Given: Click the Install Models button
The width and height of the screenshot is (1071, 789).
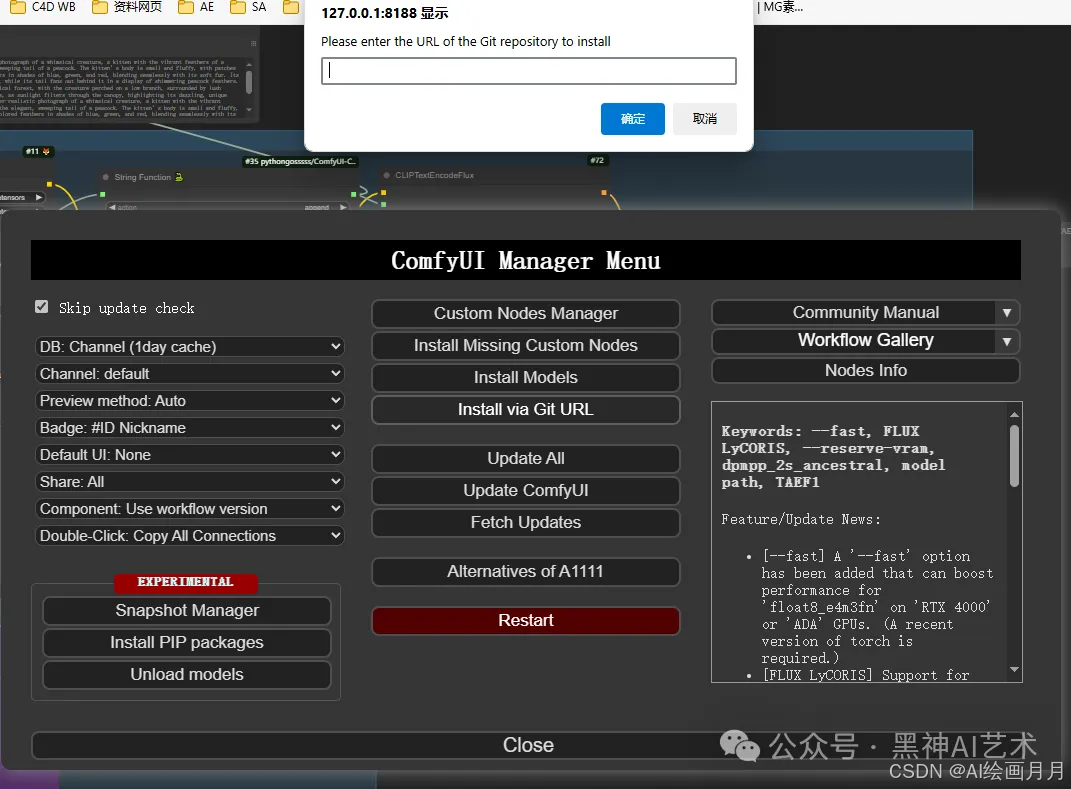Looking at the screenshot, I should pyautogui.click(x=525, y=378).
